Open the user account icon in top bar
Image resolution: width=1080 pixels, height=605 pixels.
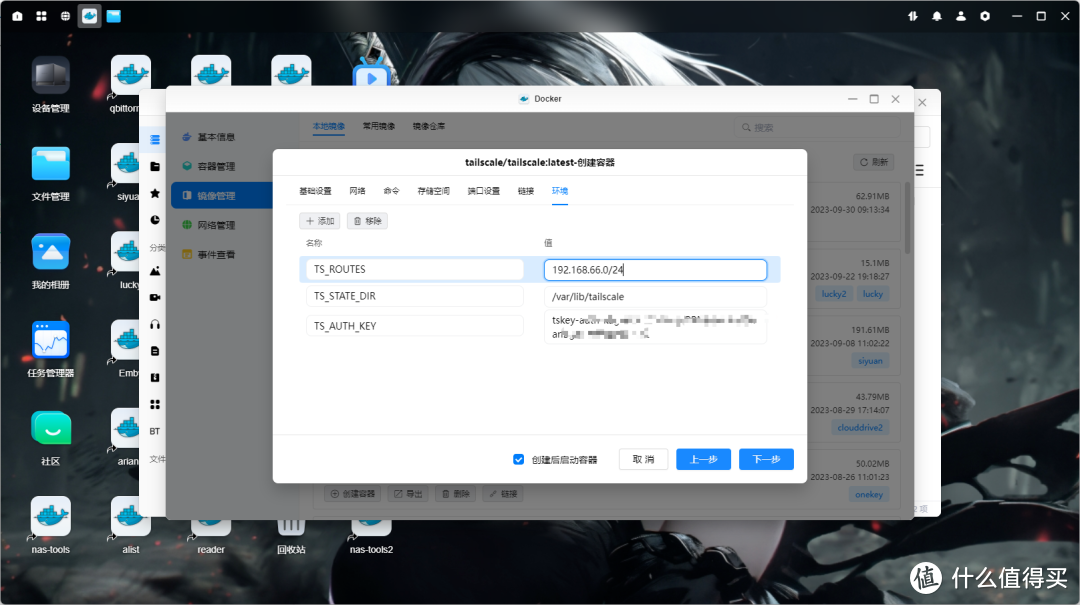[x=961, y=16]
